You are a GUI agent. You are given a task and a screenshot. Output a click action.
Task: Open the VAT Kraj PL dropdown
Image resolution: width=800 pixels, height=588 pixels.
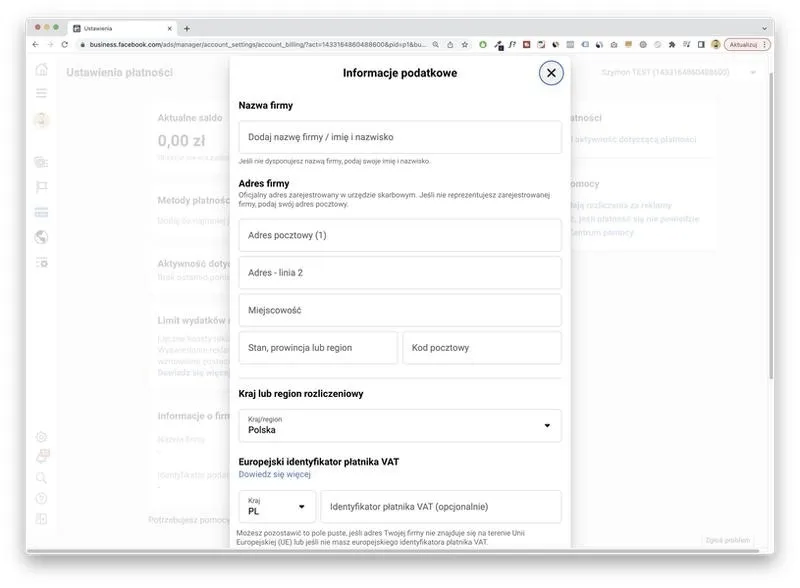tap(277, 506)
